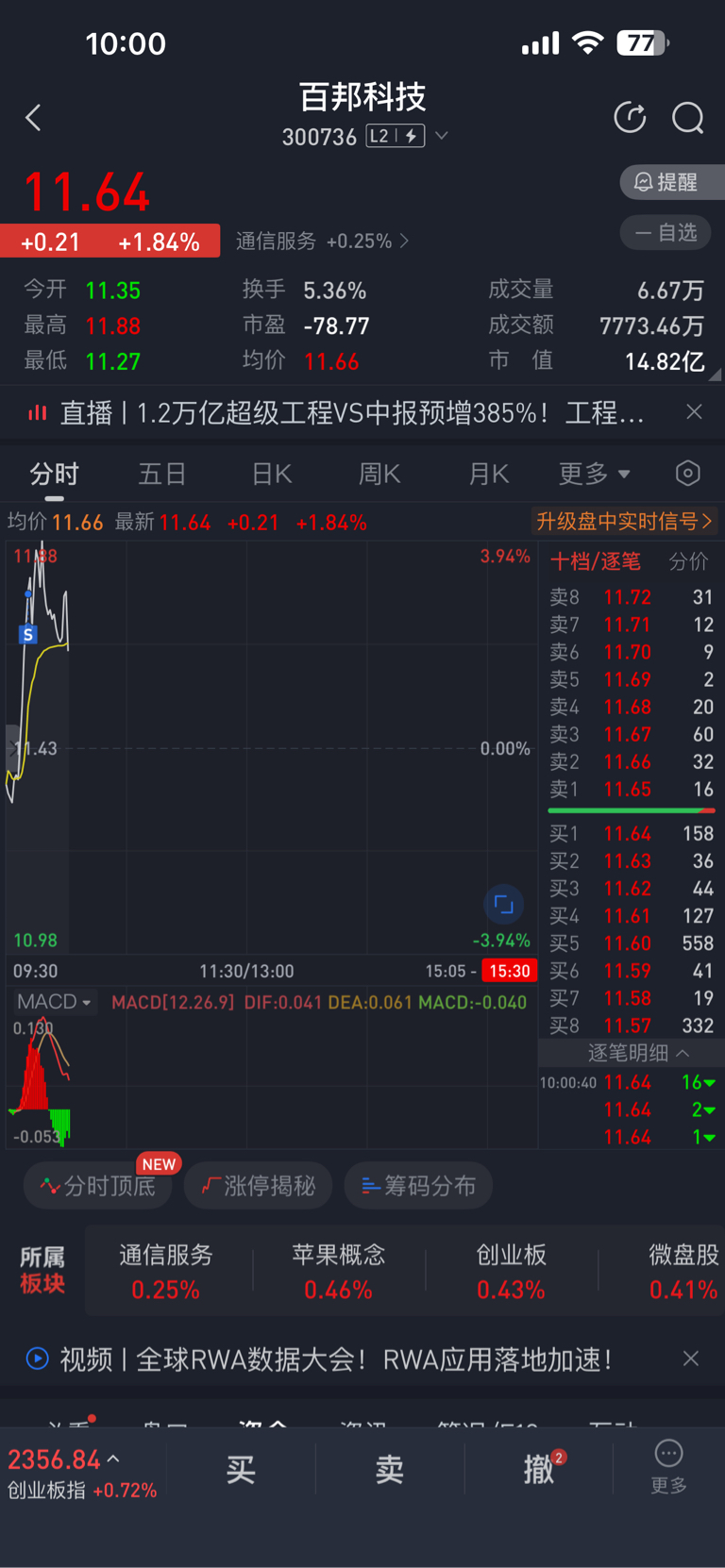Screen dimensions: 725x1568
Task: Switch to 日K chart tab
Action: coord(272,474)
